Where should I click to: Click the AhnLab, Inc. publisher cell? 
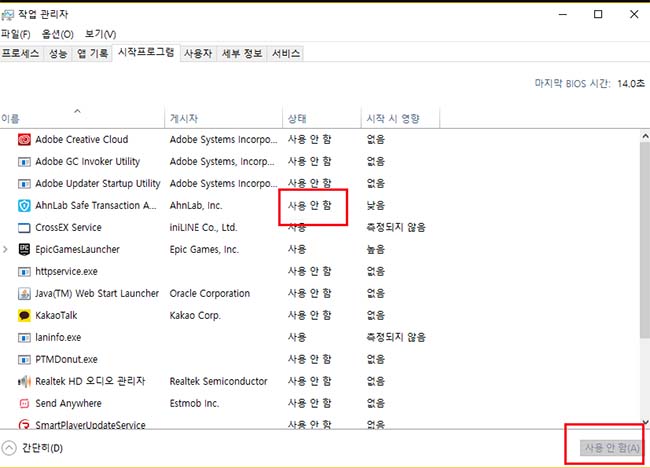196,206
